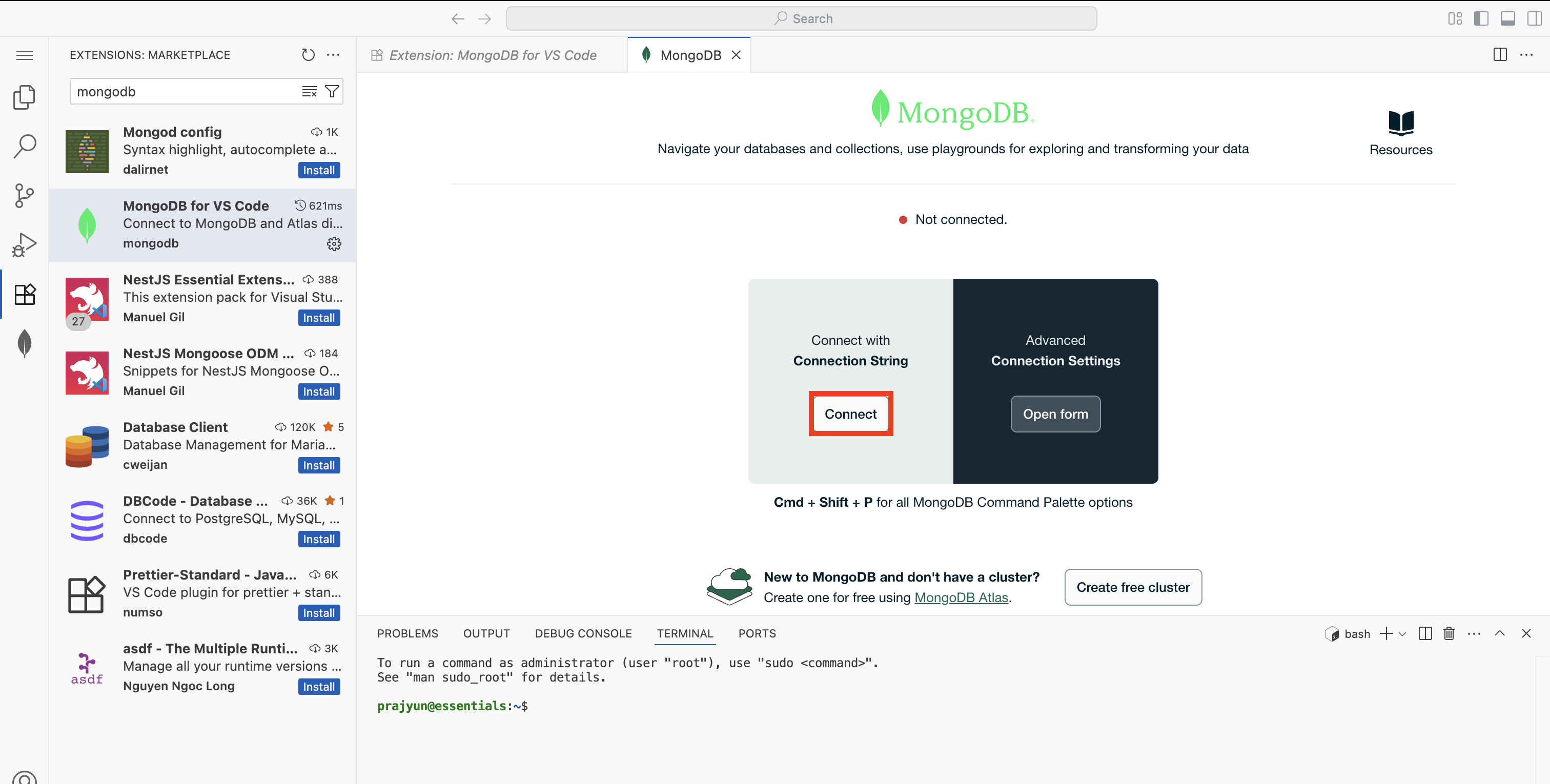Viewport: 1550px width, 784px height.
Task: Click the Open form button
Action: 1055,414
